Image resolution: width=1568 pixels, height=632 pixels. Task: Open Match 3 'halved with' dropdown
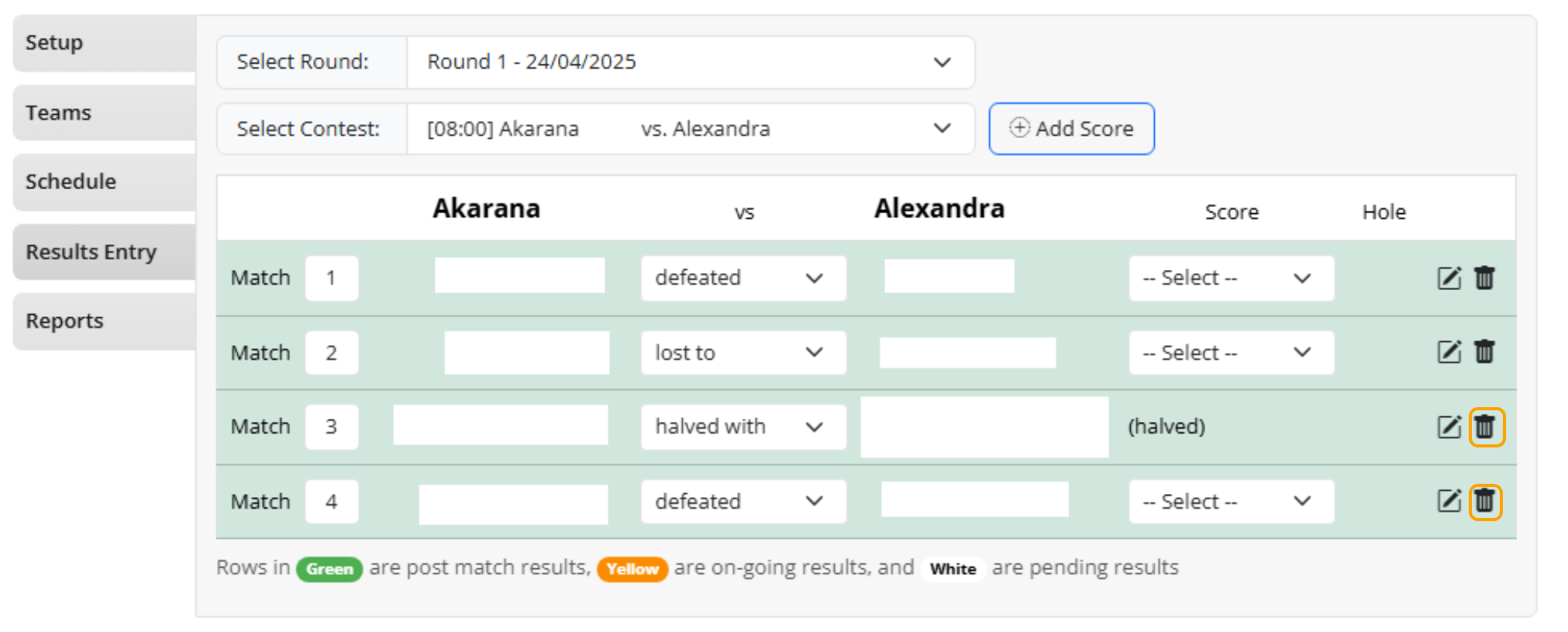click(x=743, y=427)
